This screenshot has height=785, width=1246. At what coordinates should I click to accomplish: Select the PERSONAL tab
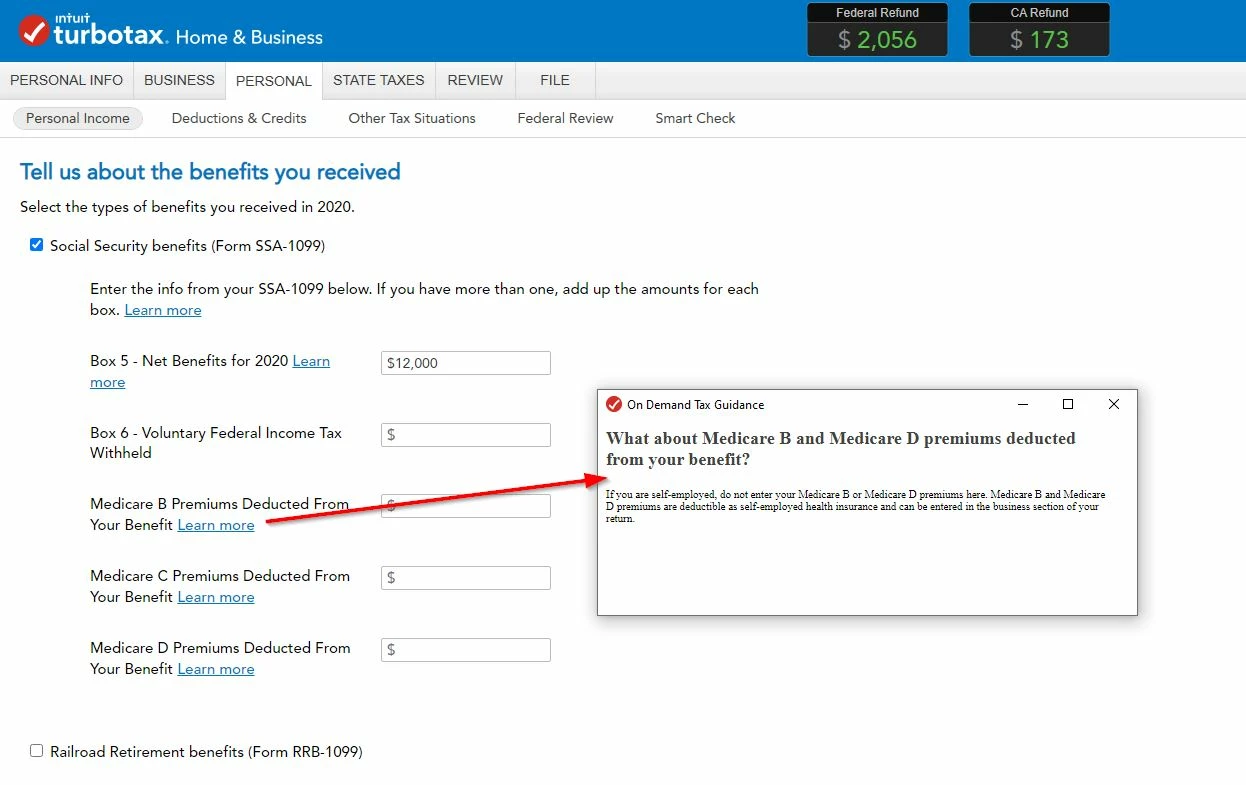pyautogui.click(x=274, y=81)
